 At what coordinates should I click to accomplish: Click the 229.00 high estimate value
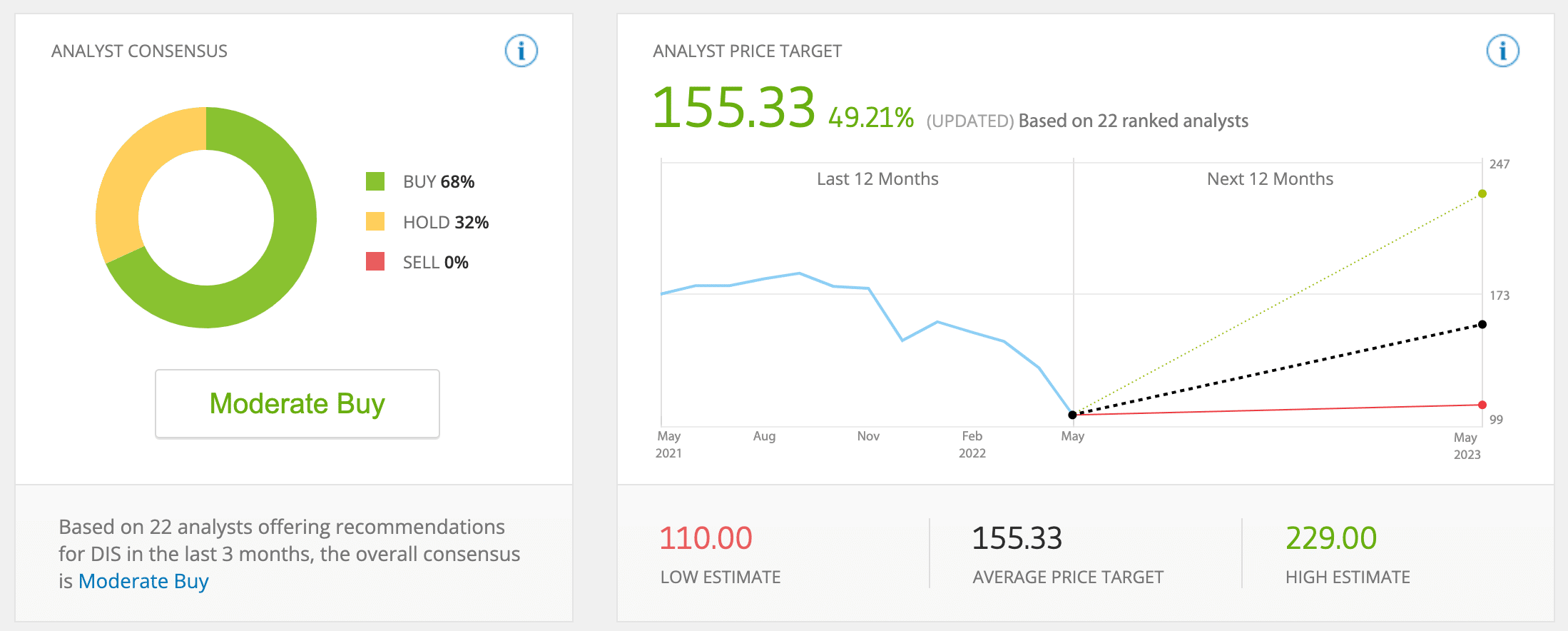coord(1331,538)
